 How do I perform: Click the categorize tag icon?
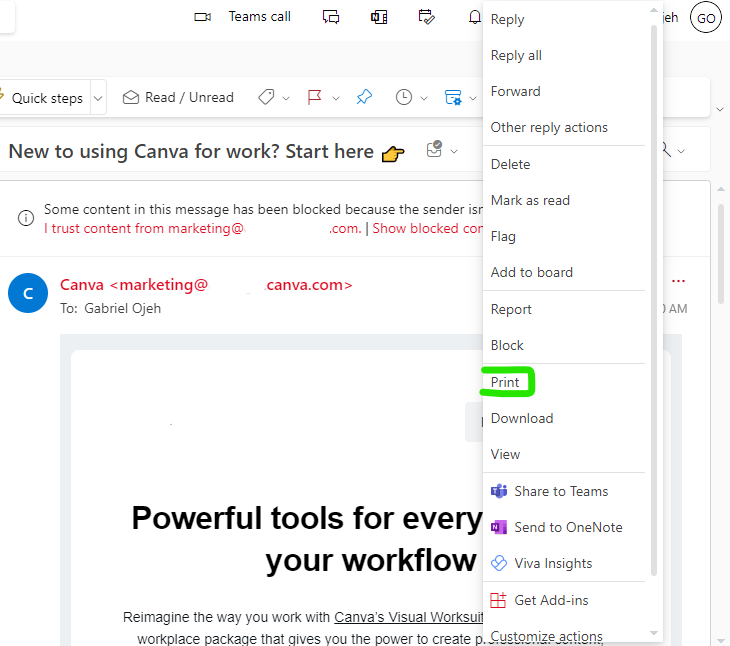click(266, 97)
